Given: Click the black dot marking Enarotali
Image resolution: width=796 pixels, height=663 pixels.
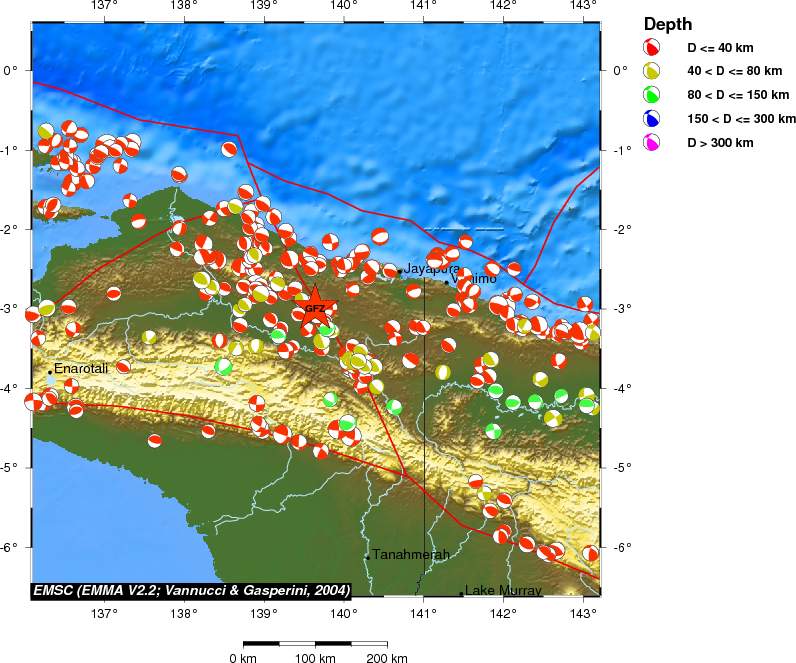Looking at the screenshot, I should pos(50,372).
